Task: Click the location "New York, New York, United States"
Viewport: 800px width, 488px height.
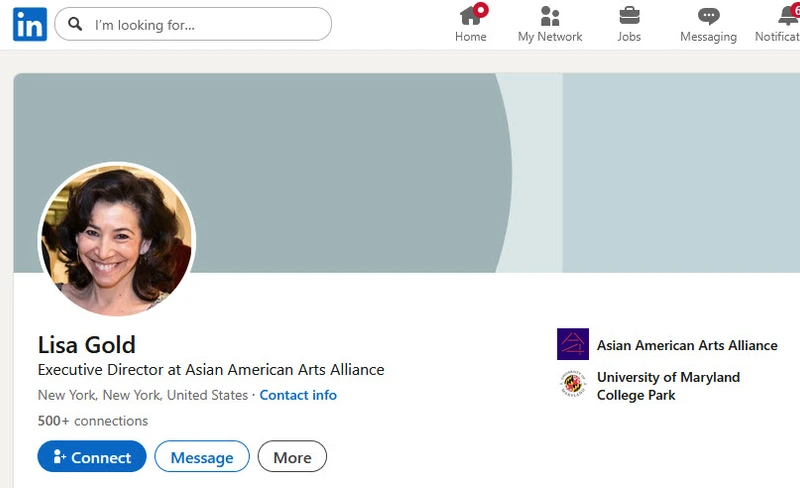Action: coord(143,395)
